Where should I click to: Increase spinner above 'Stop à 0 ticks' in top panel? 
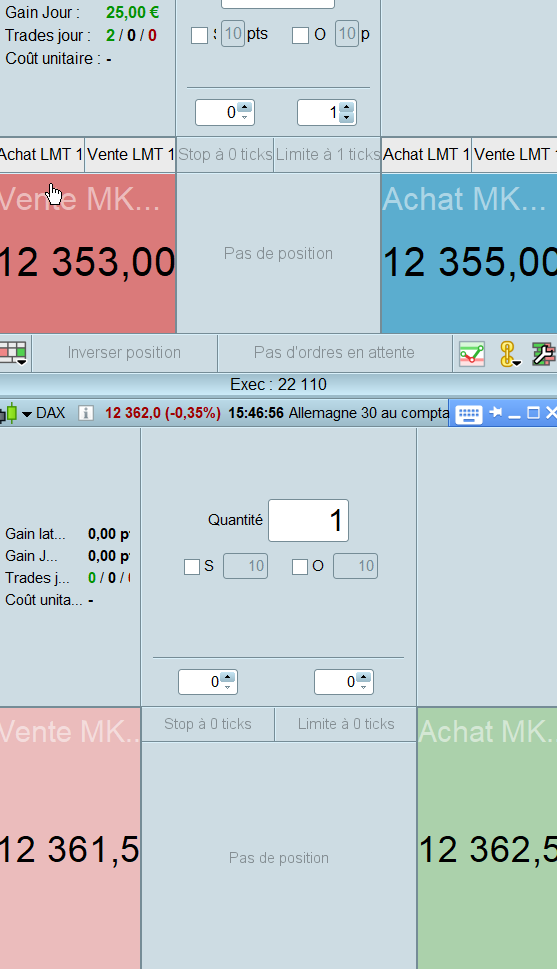[x=245, y=108]
